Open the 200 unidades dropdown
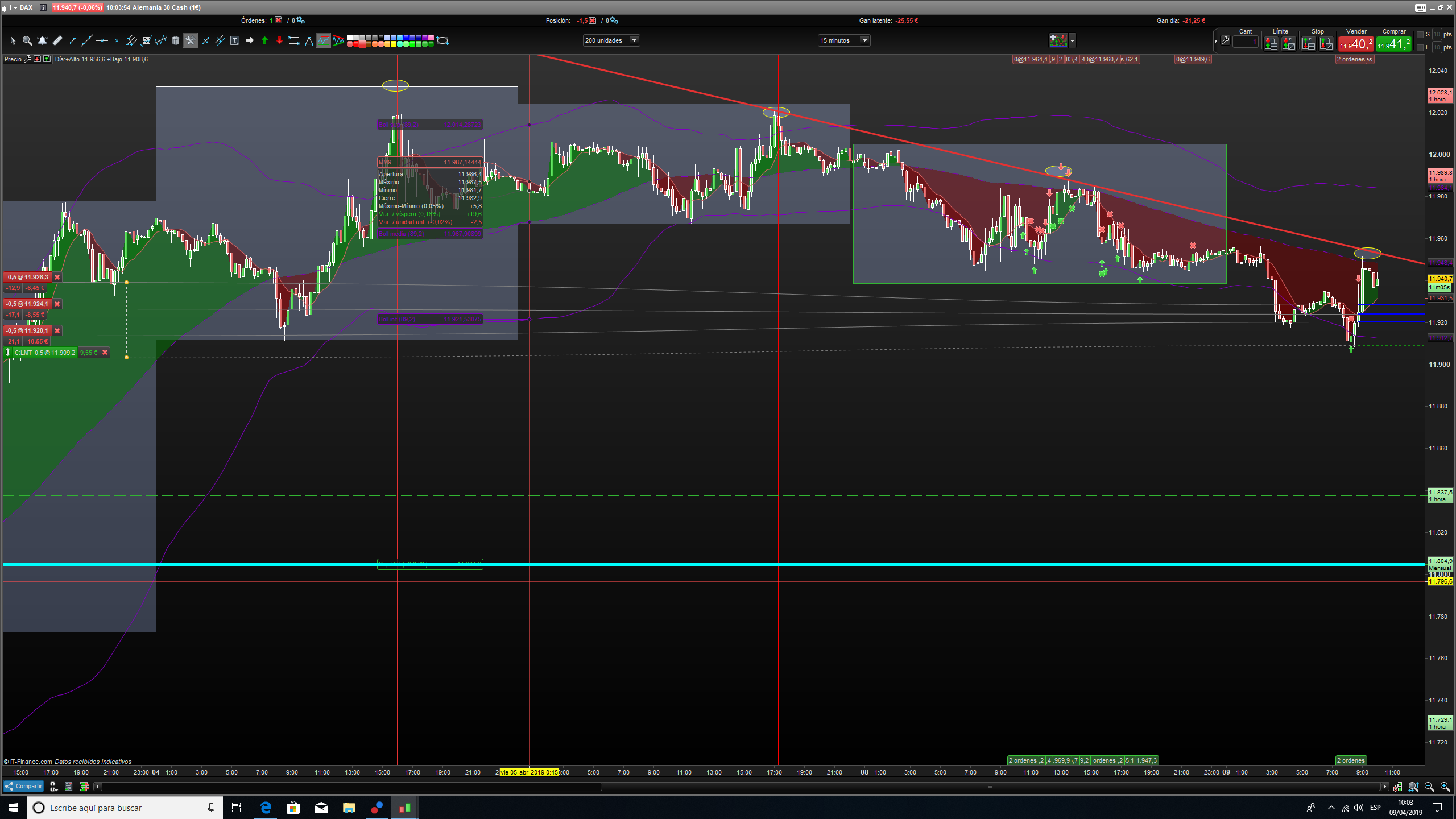This screenshot has height=819, width=1456. [634, 40]
